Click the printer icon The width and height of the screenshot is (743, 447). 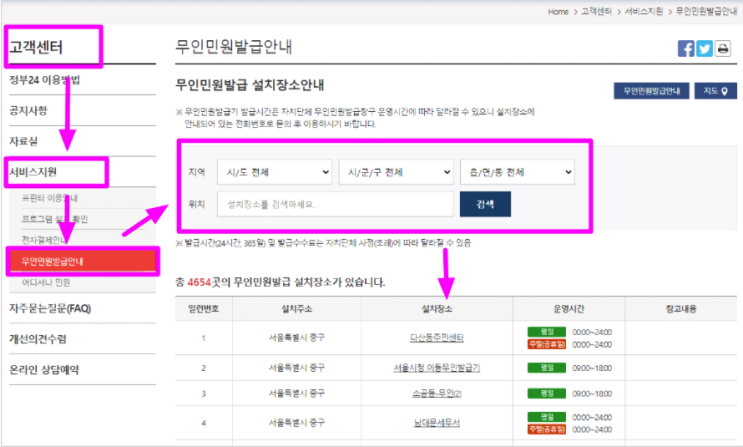click(723, 49)
